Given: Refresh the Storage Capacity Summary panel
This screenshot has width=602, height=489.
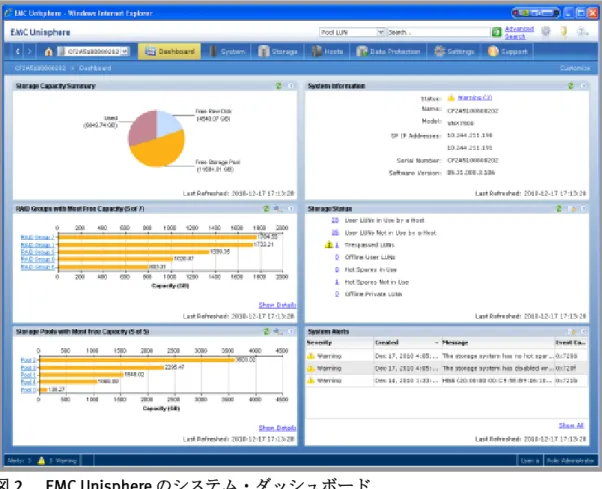Looking at the screenshot, I should tap(279, 86).
